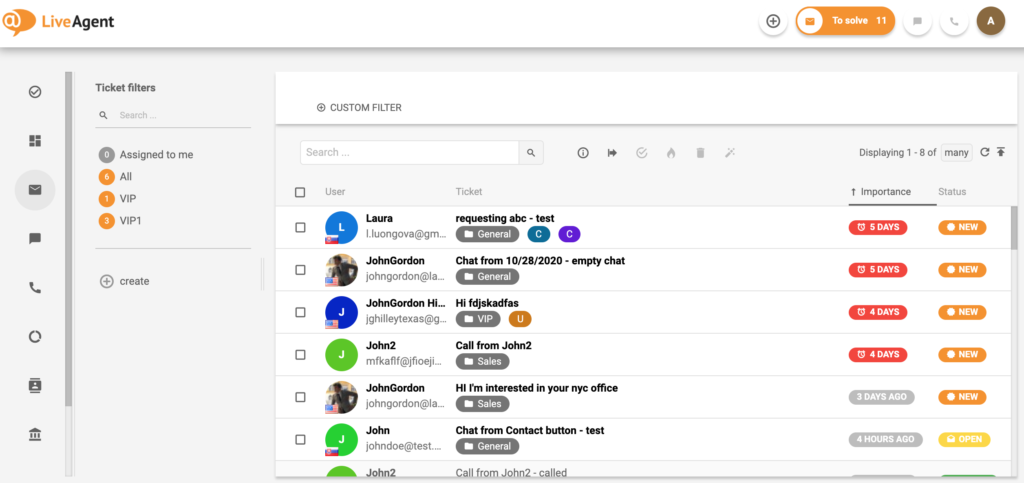Click the Ticket filters search field
Screen dimensions: 1024x483
coord(180,116)
